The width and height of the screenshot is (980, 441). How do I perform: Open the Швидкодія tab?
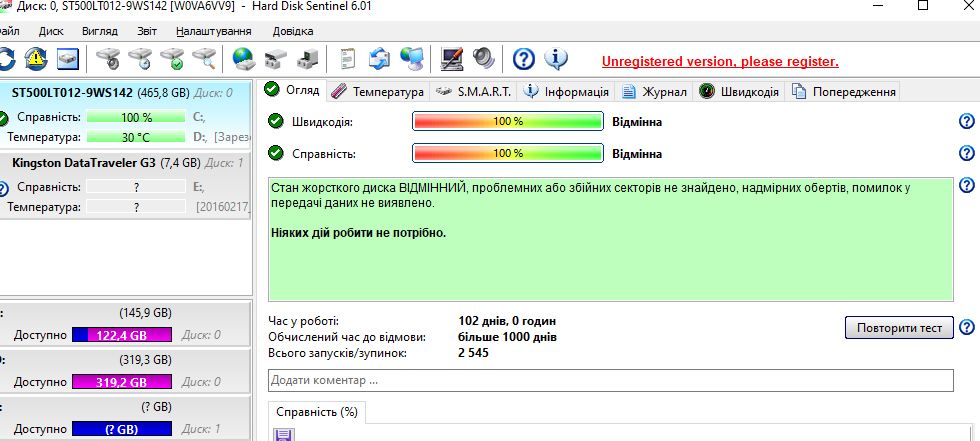pos(739,92)
